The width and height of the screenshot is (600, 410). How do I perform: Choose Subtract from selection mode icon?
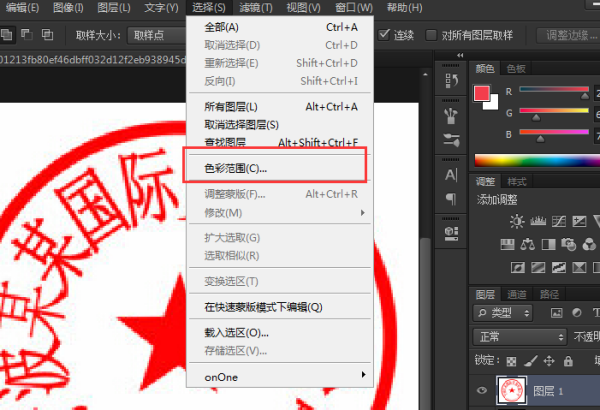click(26, 35)
